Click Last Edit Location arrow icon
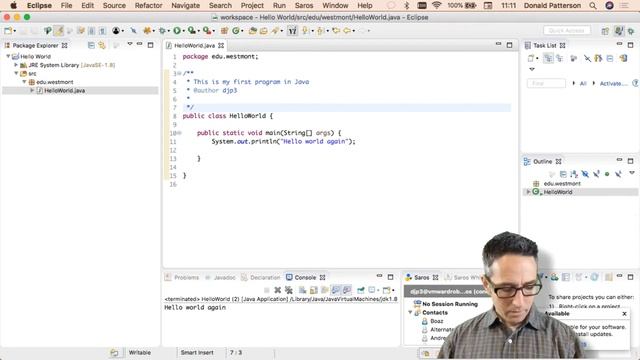Viewport: 640px width, 360px height. [x=336, y=31]
